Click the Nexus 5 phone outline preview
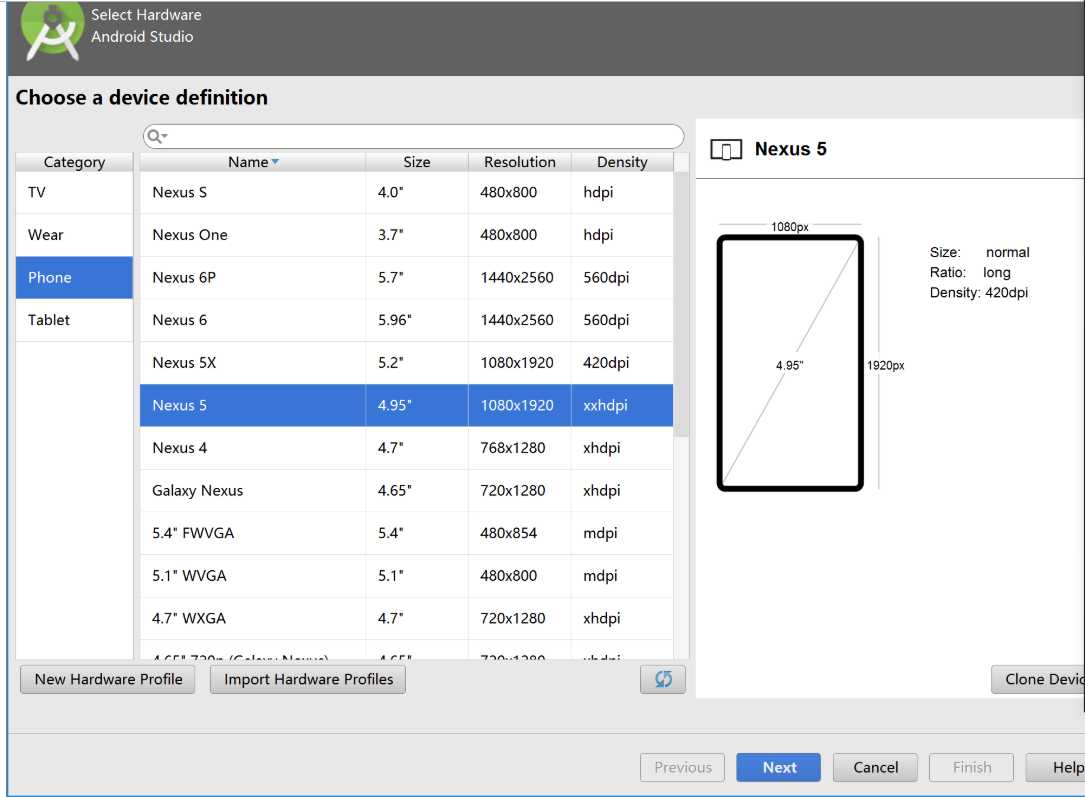1085x797 pixels. coord(790,363)
